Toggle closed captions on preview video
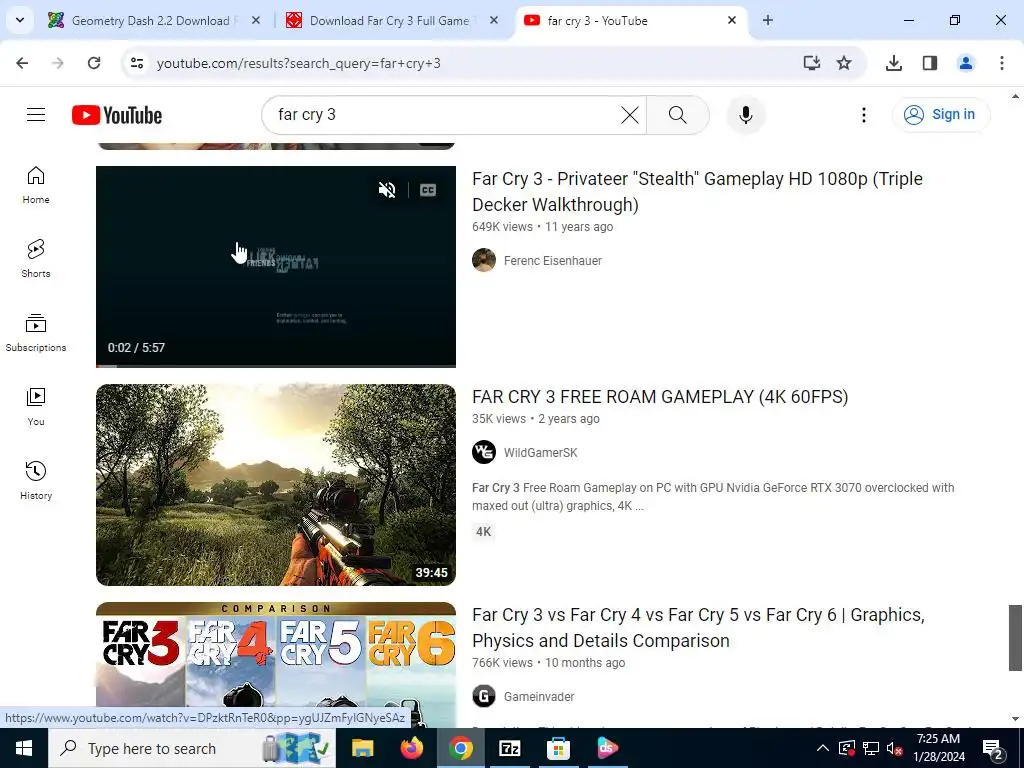Viewport: 1024px width, 768px height. point(428,190)
